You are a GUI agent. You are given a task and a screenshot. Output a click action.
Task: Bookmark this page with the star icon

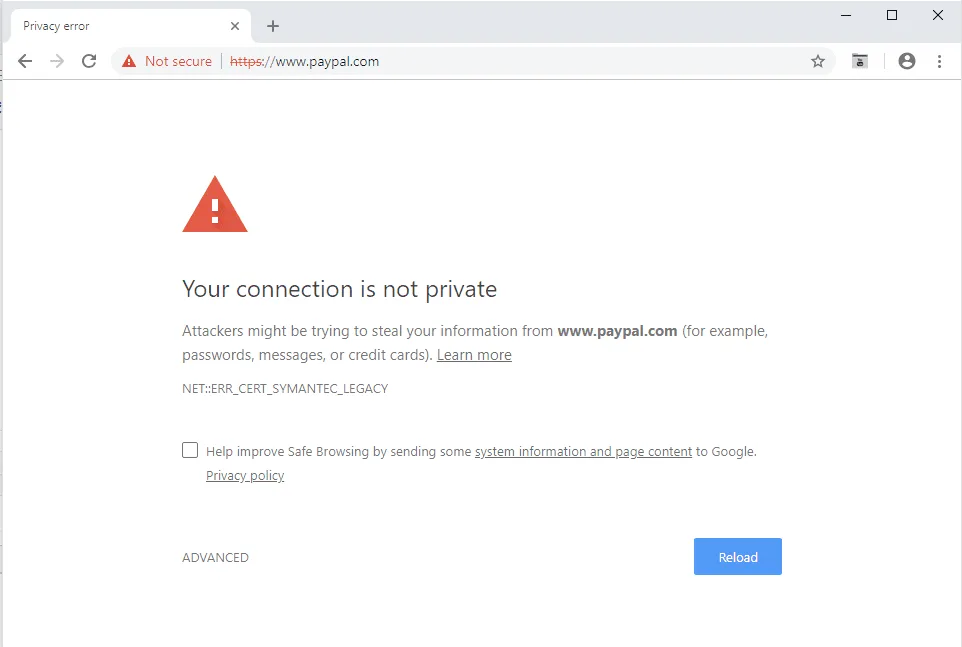click(818, 61)
